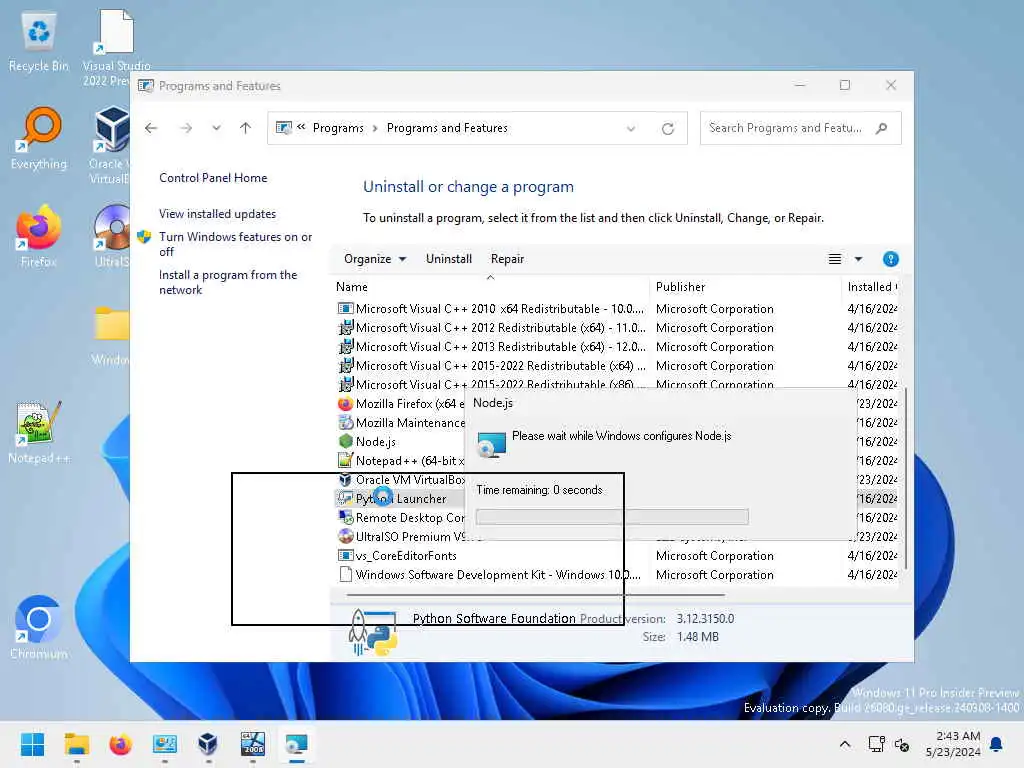Screen dimensions: 1024x768
Task: Select the UltraISO Premium entry
Action: click(400, 537)
